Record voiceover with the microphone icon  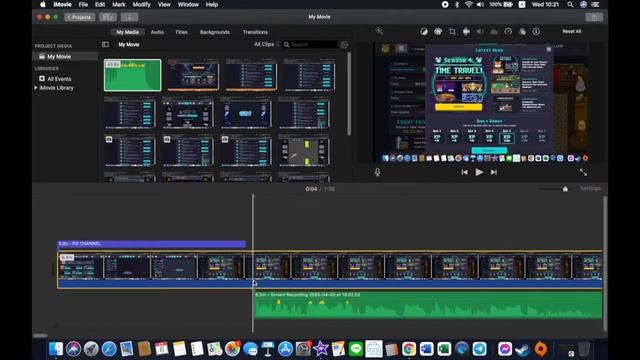click(378, 172)
